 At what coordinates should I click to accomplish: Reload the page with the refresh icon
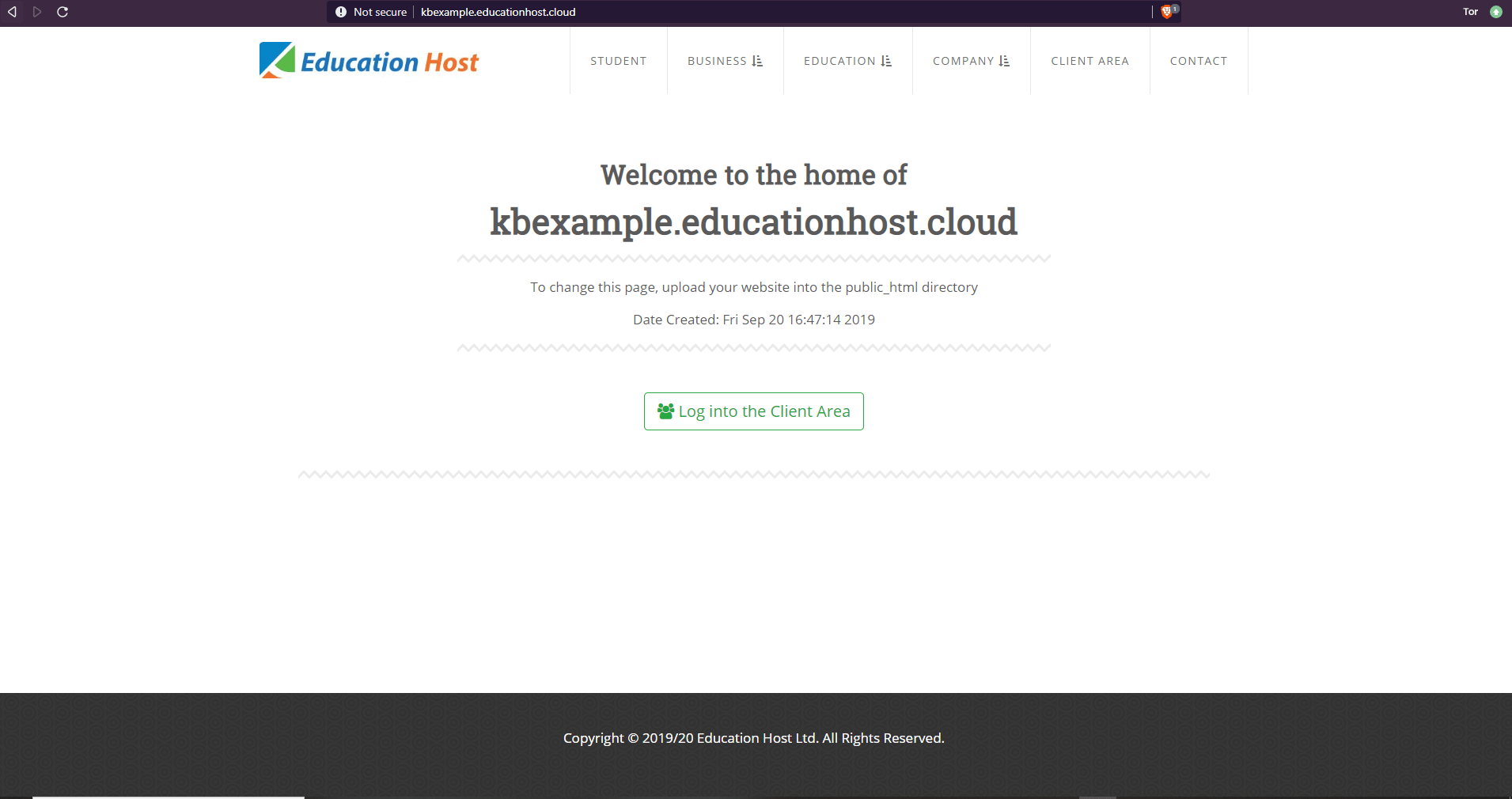click(63, 12)
